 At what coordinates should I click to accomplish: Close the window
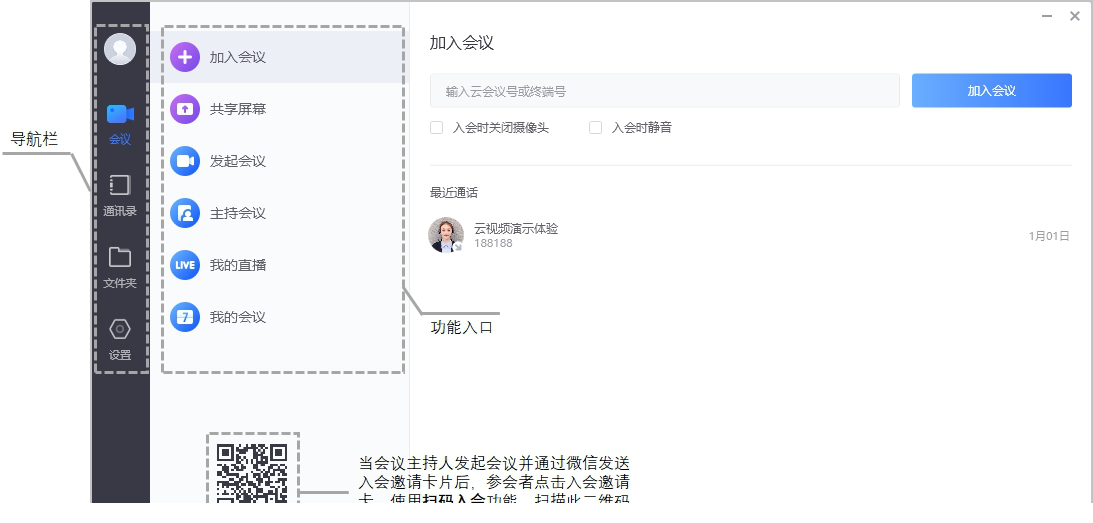[x=1074, y=16]
